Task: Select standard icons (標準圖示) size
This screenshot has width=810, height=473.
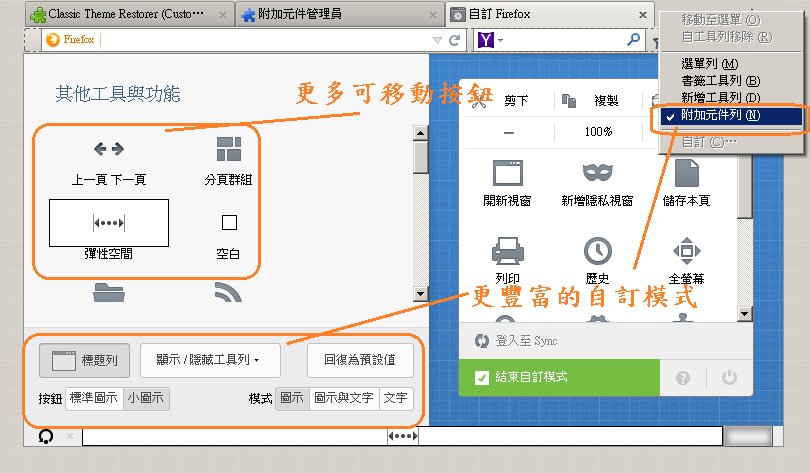Action: point(94,398)
